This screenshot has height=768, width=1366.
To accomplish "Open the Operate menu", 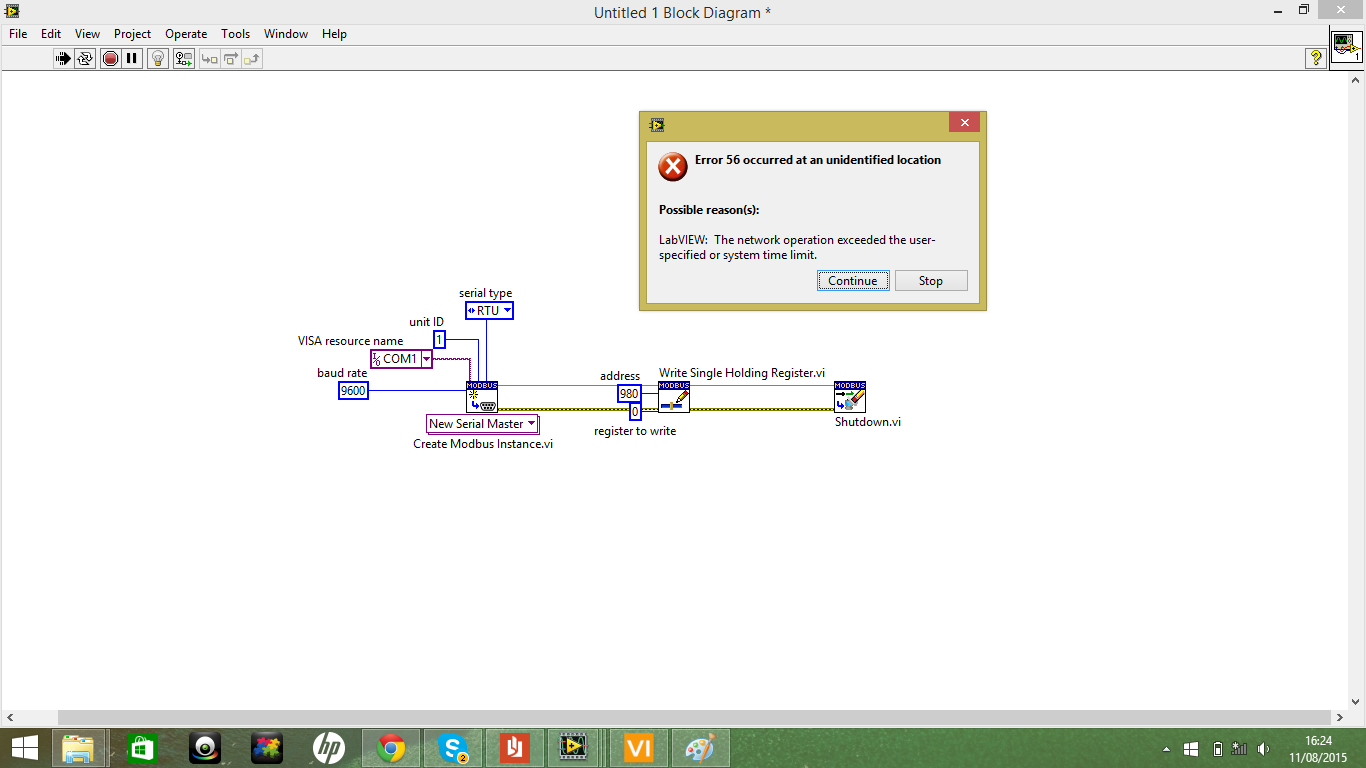I will coord(186,34).
